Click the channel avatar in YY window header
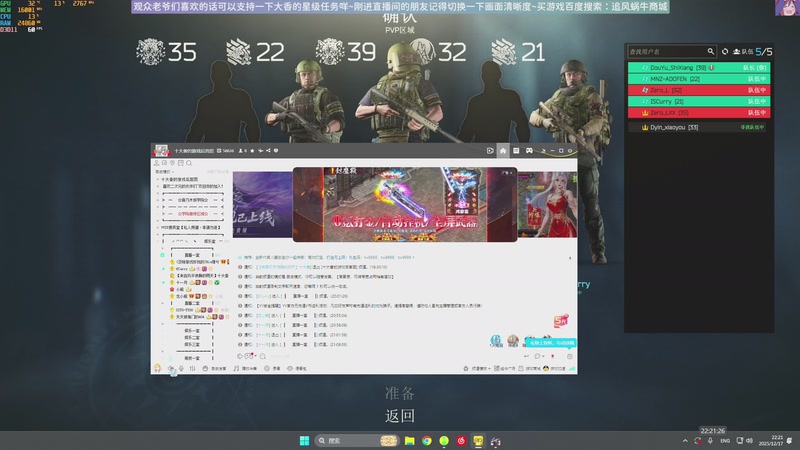Screen dimensions: 800x450 pos(161,151)
